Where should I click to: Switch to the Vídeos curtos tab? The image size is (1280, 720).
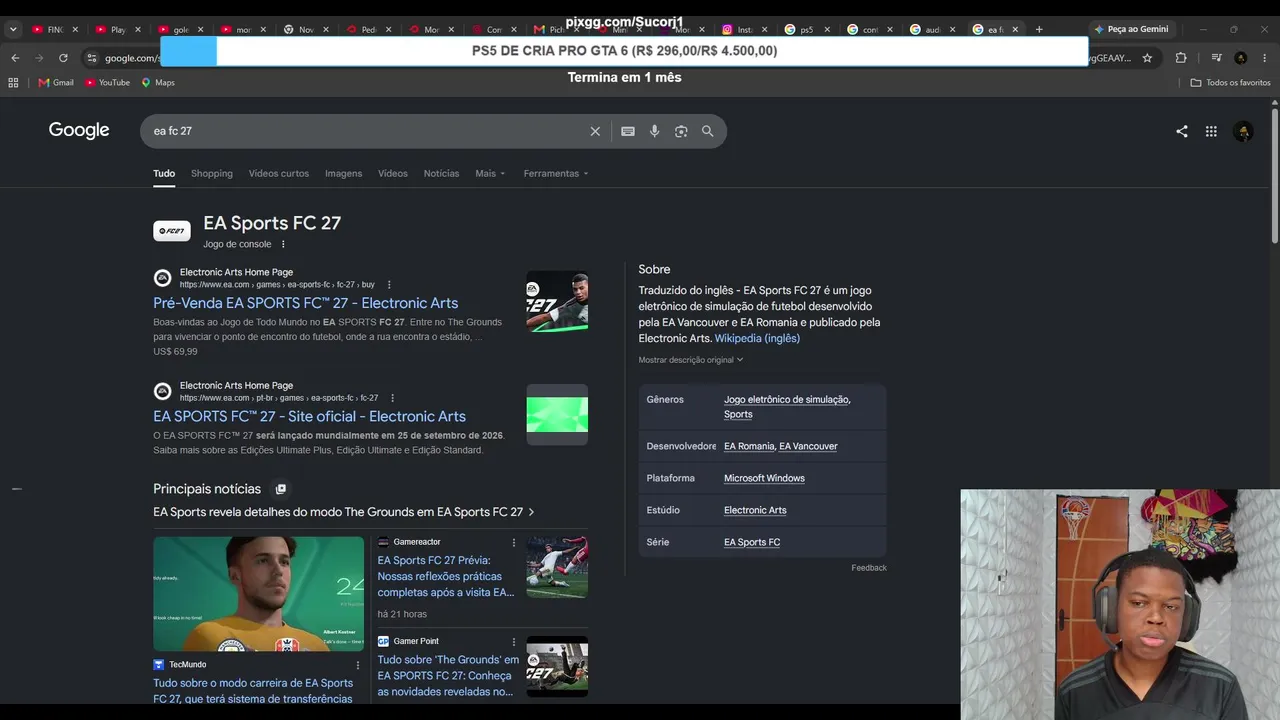279,173
